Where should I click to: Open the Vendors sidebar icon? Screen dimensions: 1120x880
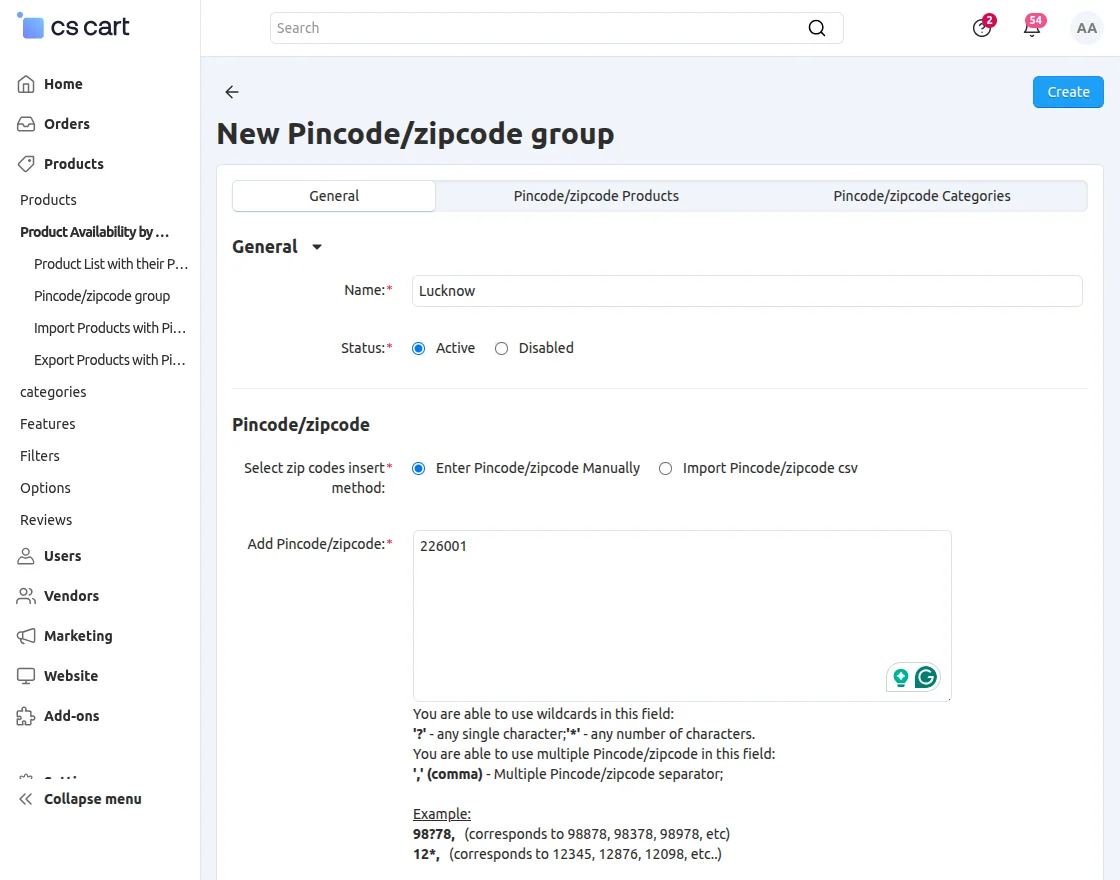[x=24, y=596]
